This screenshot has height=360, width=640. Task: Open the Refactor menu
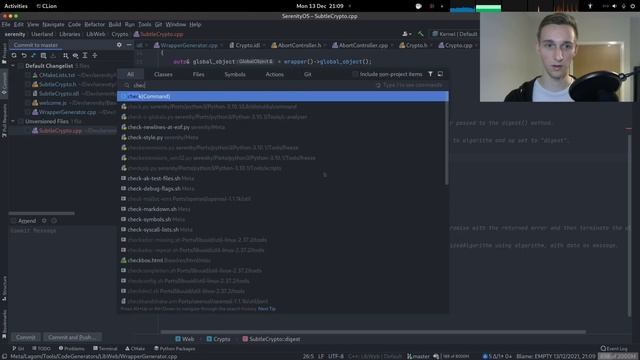point(95,24)
